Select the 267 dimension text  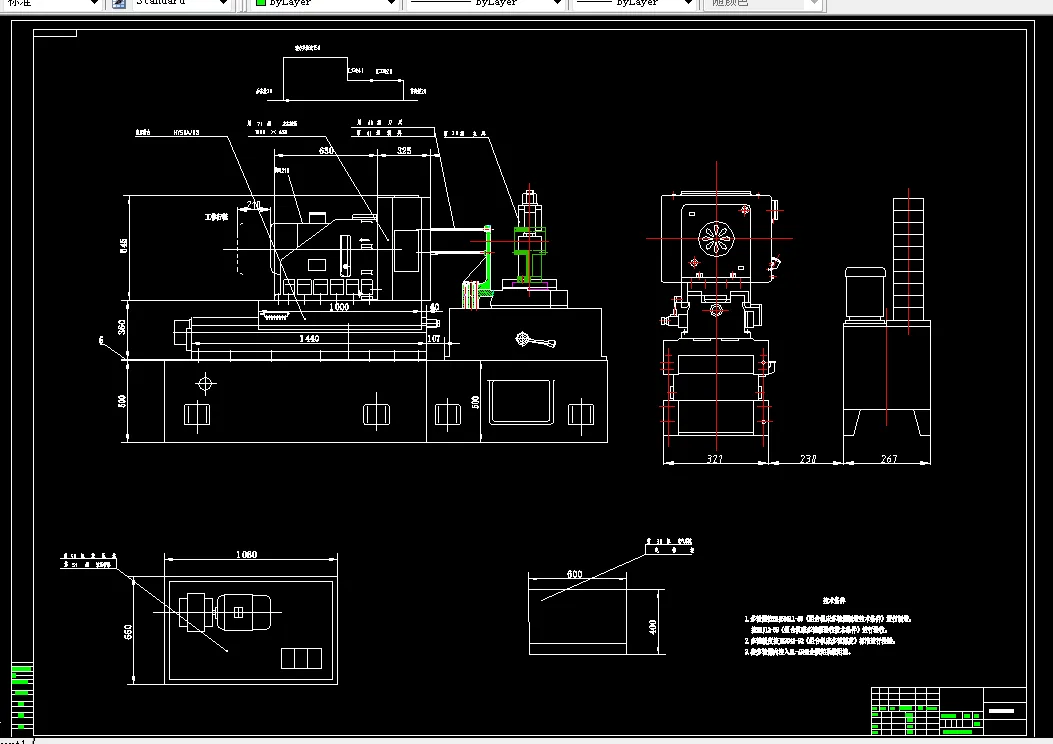[x=888, y=459]
